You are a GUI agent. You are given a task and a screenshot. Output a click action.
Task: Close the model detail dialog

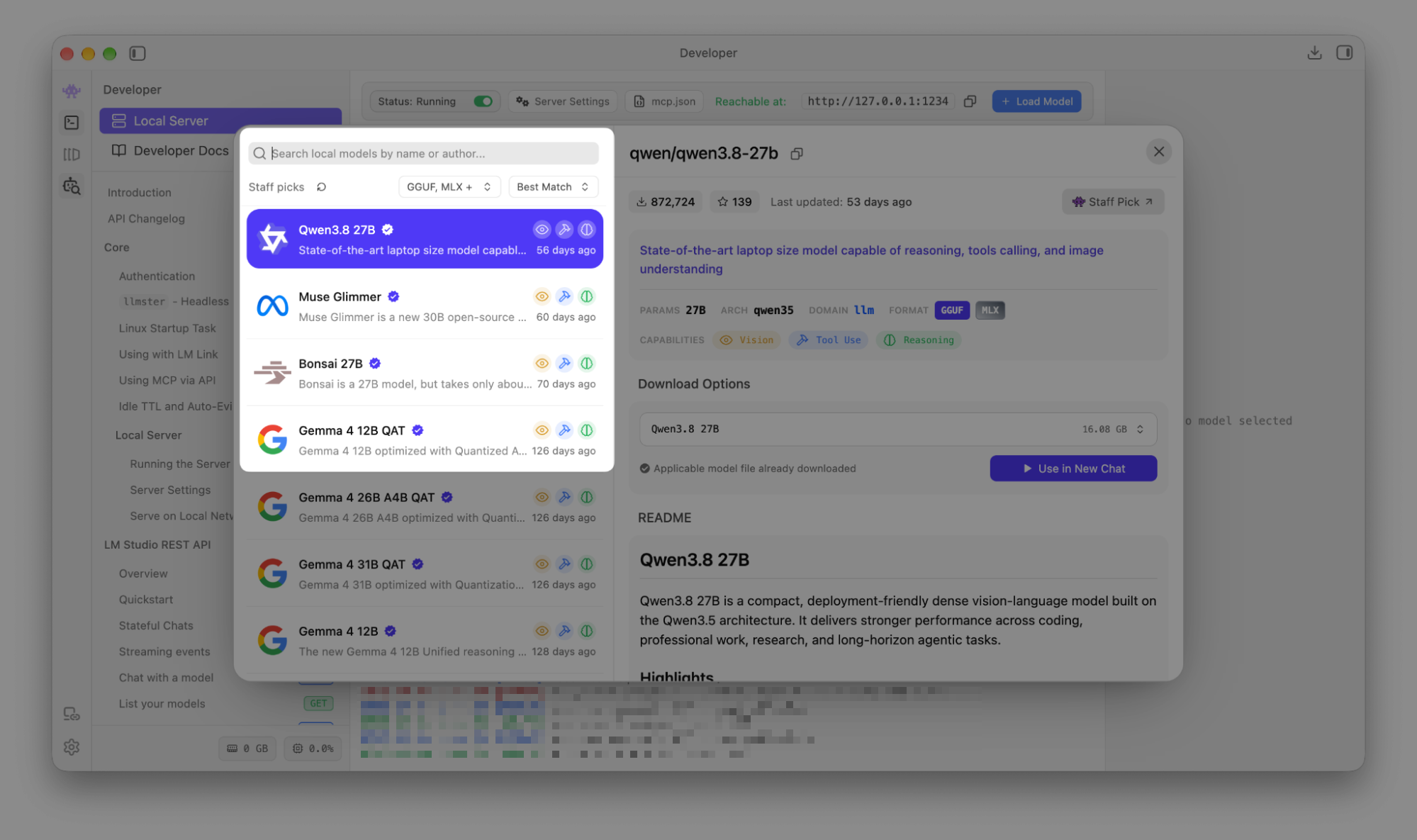1159,152
